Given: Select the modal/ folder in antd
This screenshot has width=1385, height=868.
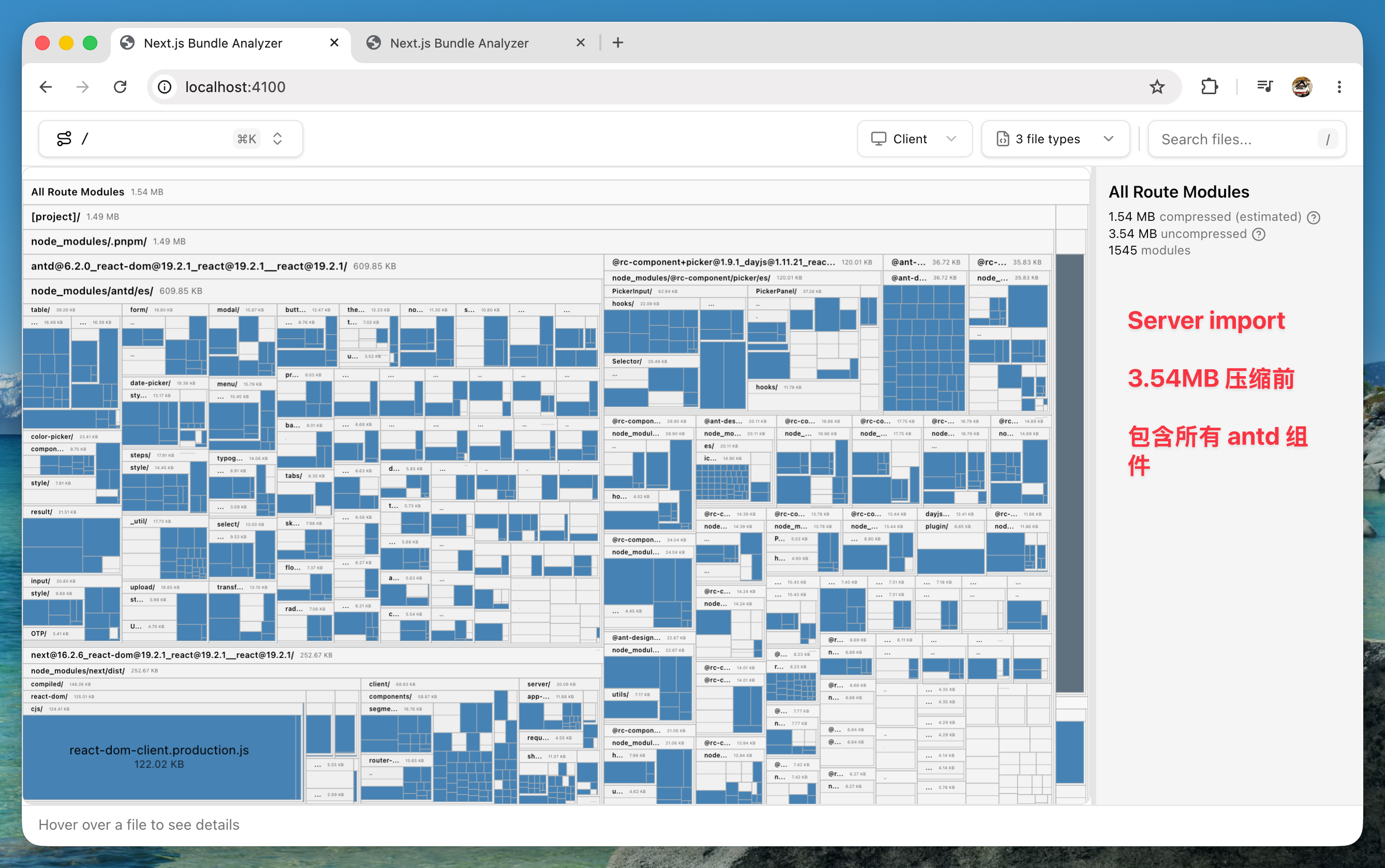Looking at the screenshot, I should coord(242,310).
